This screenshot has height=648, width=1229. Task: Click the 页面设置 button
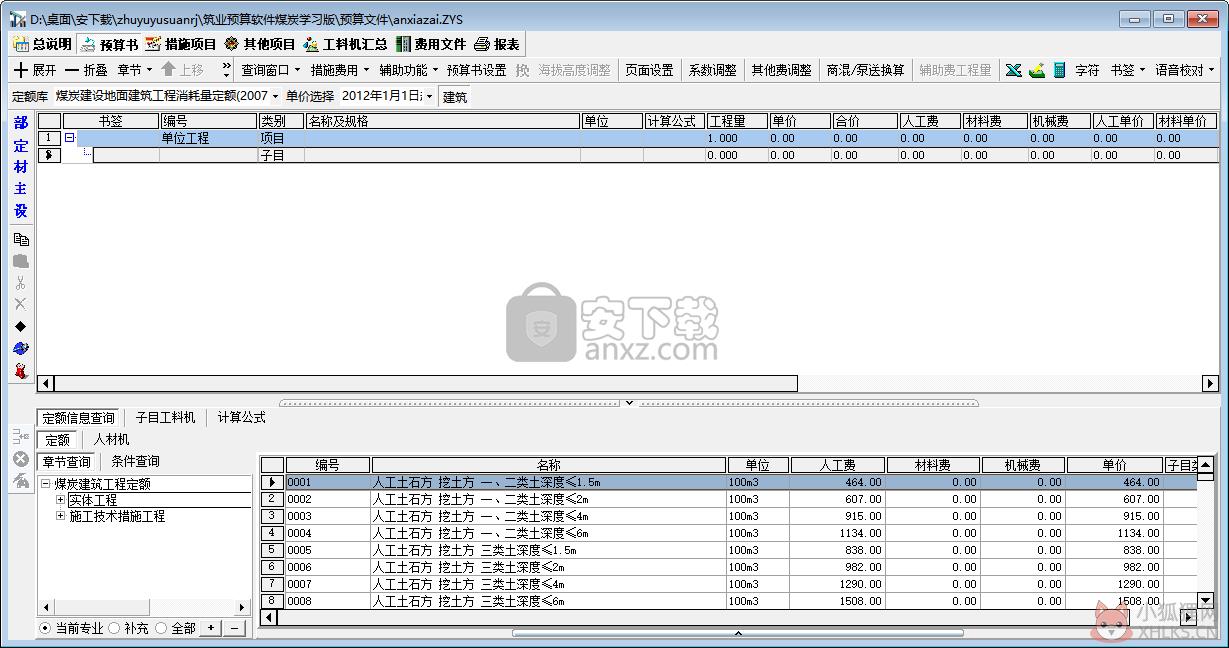649,70
